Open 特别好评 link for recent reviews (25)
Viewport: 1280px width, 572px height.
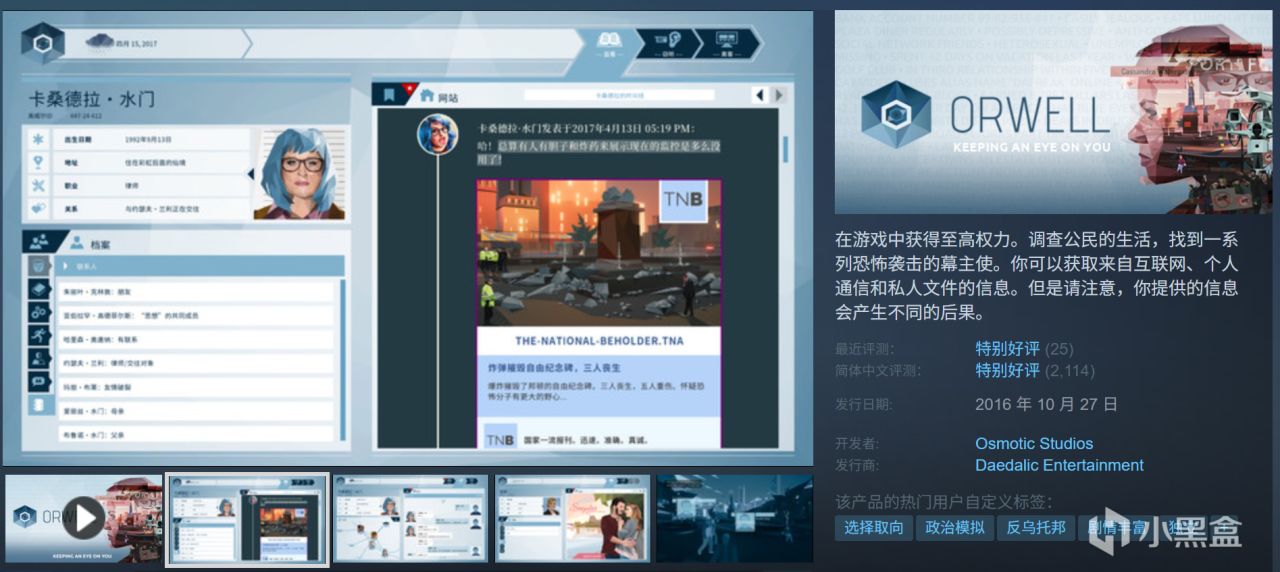(1007, 349)
